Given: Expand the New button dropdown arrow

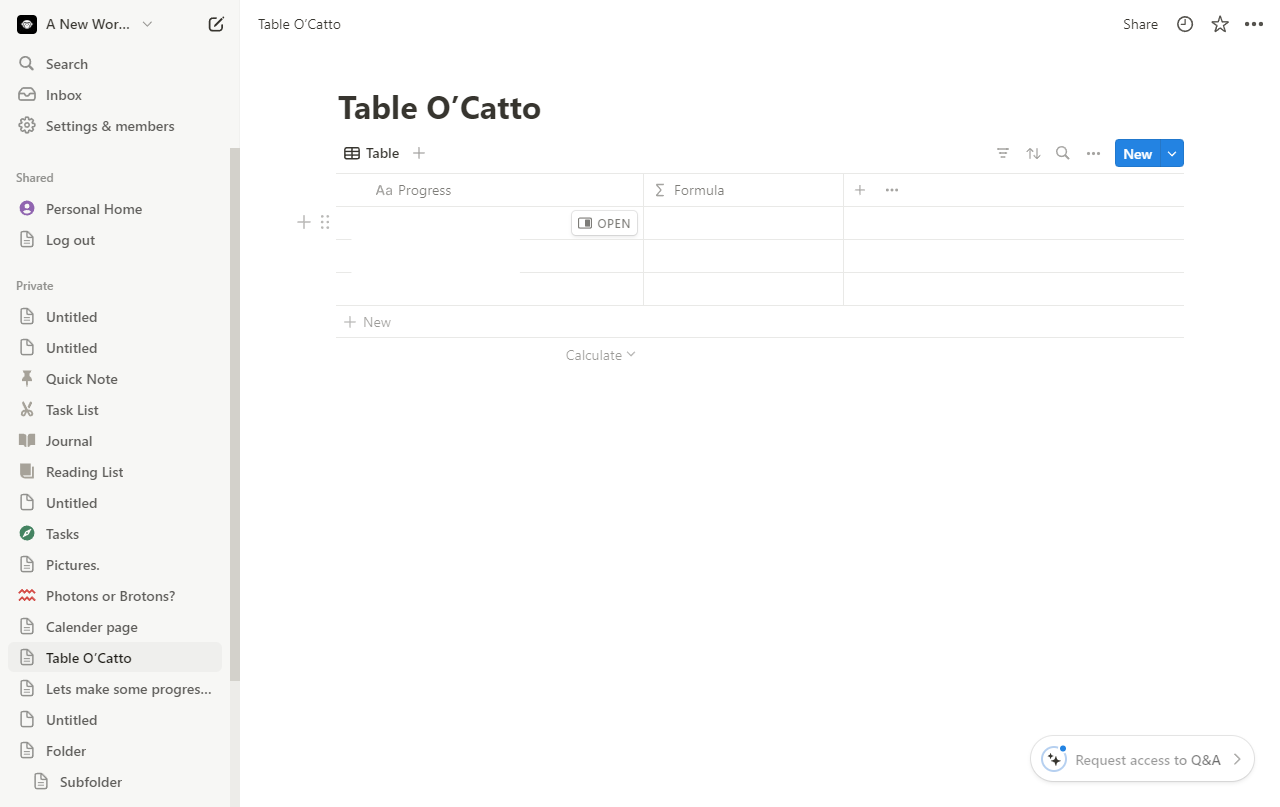Looking at the screenshot, I should [x=1172, y=153].
